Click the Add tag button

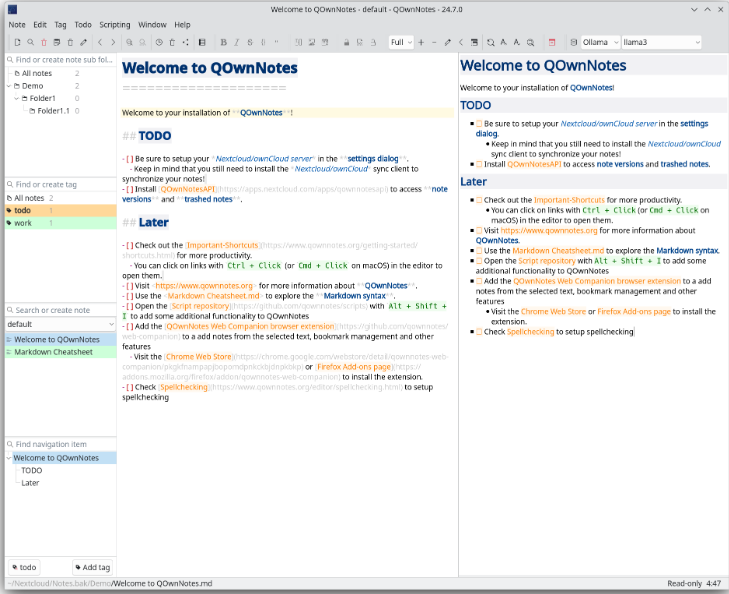click(x=90, y=567)
